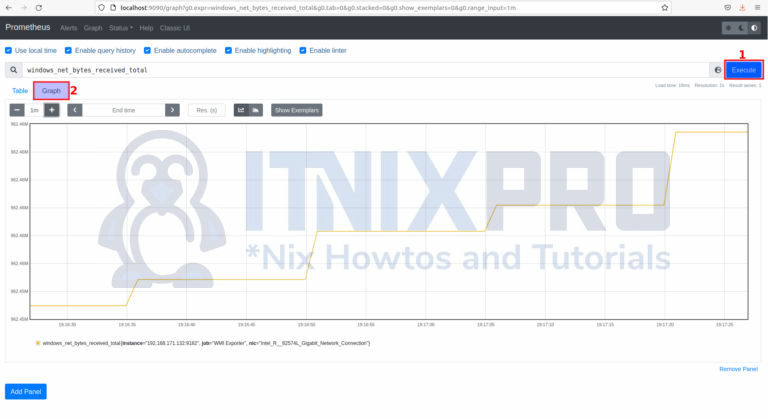
Task: Switch to light theme icon
Action: tap(728, 28)
